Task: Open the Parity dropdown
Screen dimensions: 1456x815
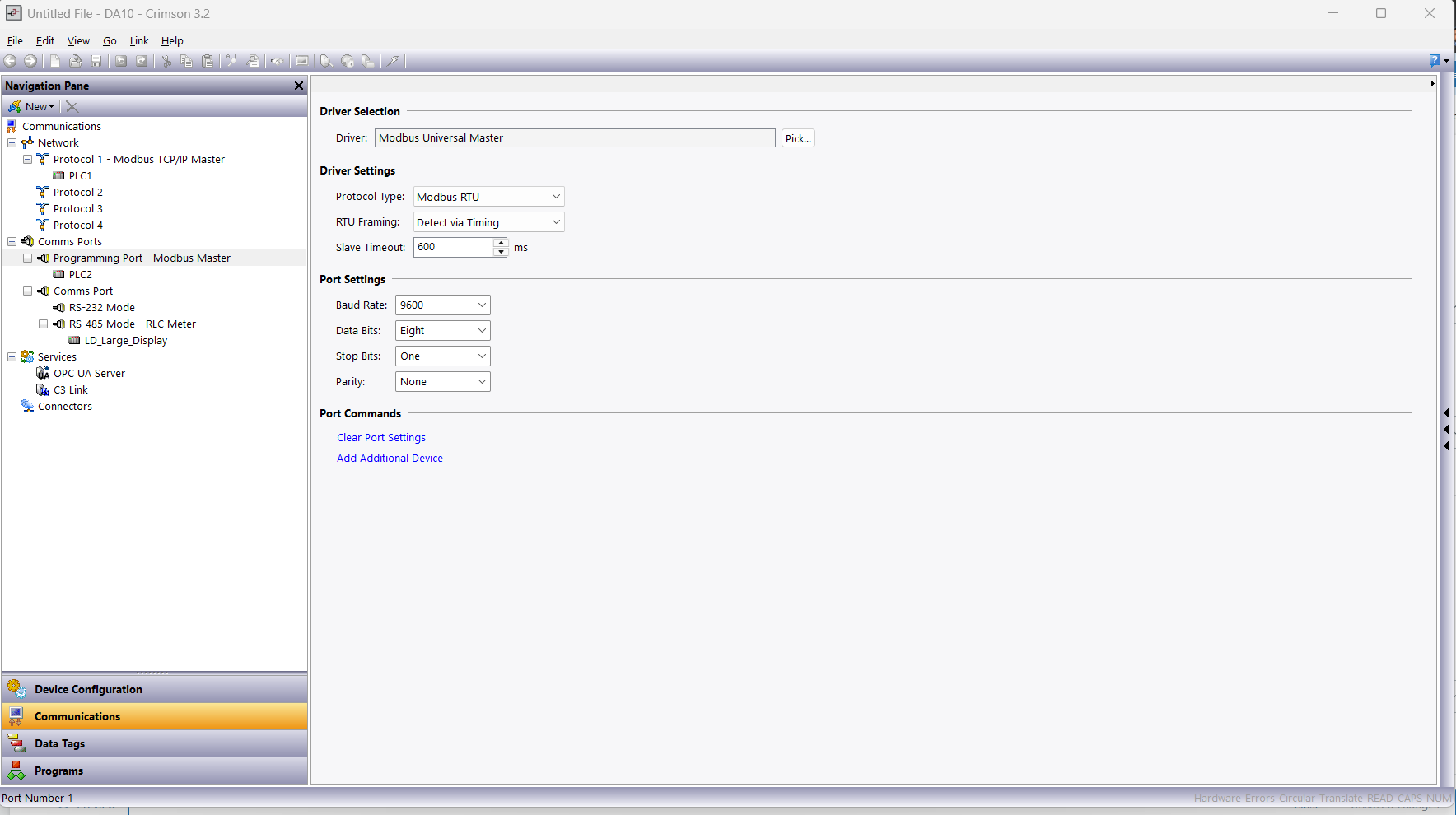Action: coord(442,382)
